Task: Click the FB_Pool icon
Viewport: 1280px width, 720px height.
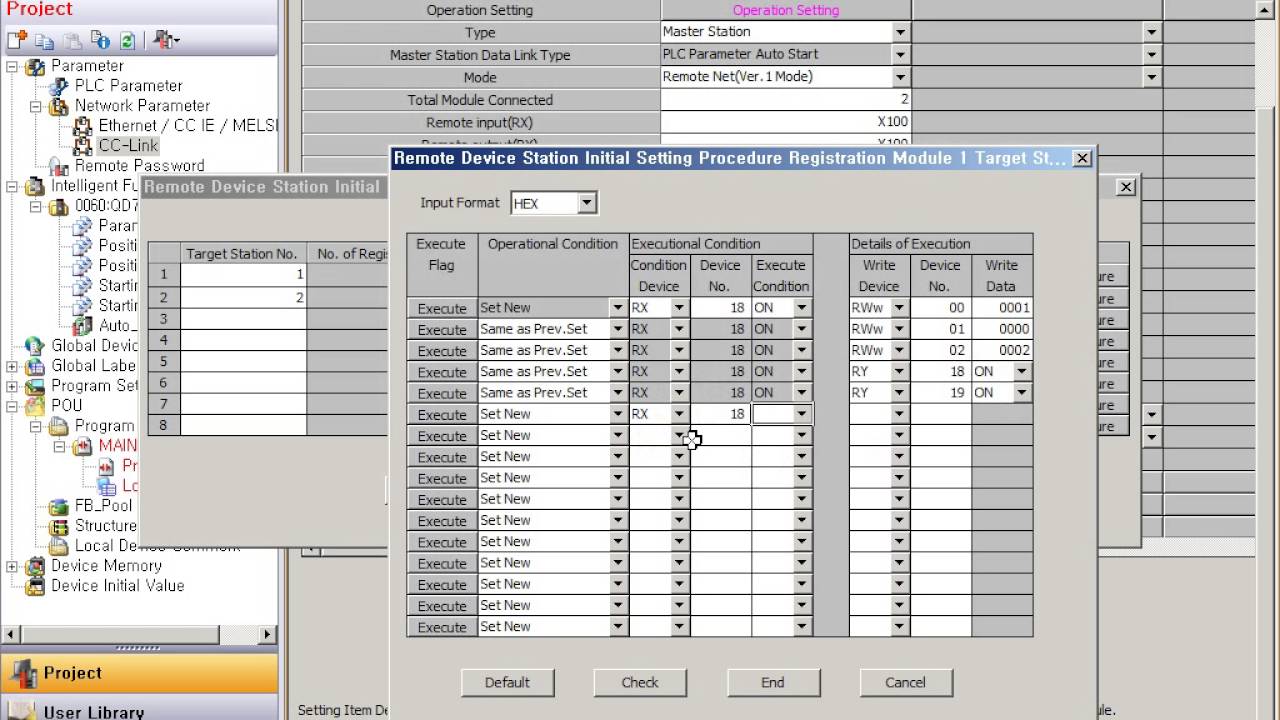Action: [x=60, y=506]
